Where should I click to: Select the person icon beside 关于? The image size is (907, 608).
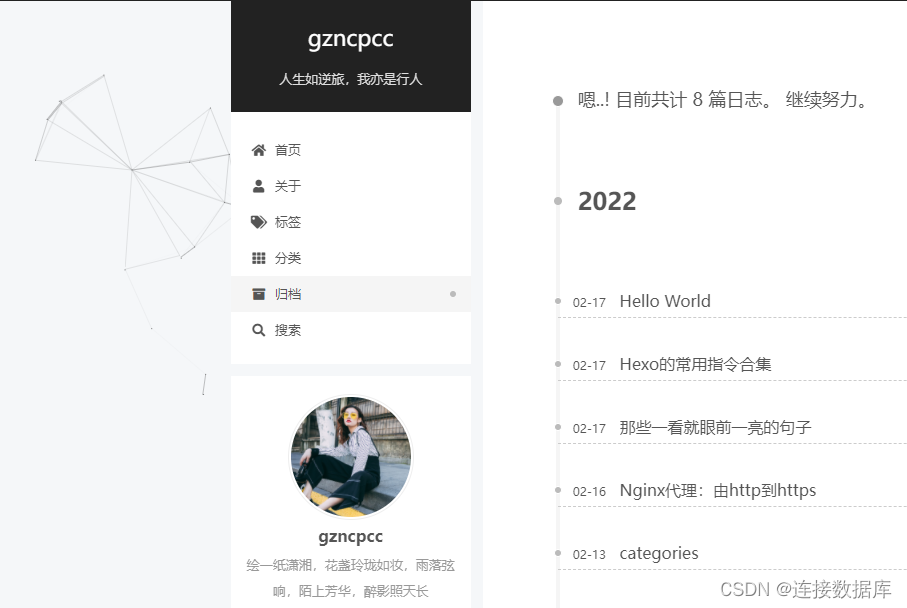tap(259, 186)
